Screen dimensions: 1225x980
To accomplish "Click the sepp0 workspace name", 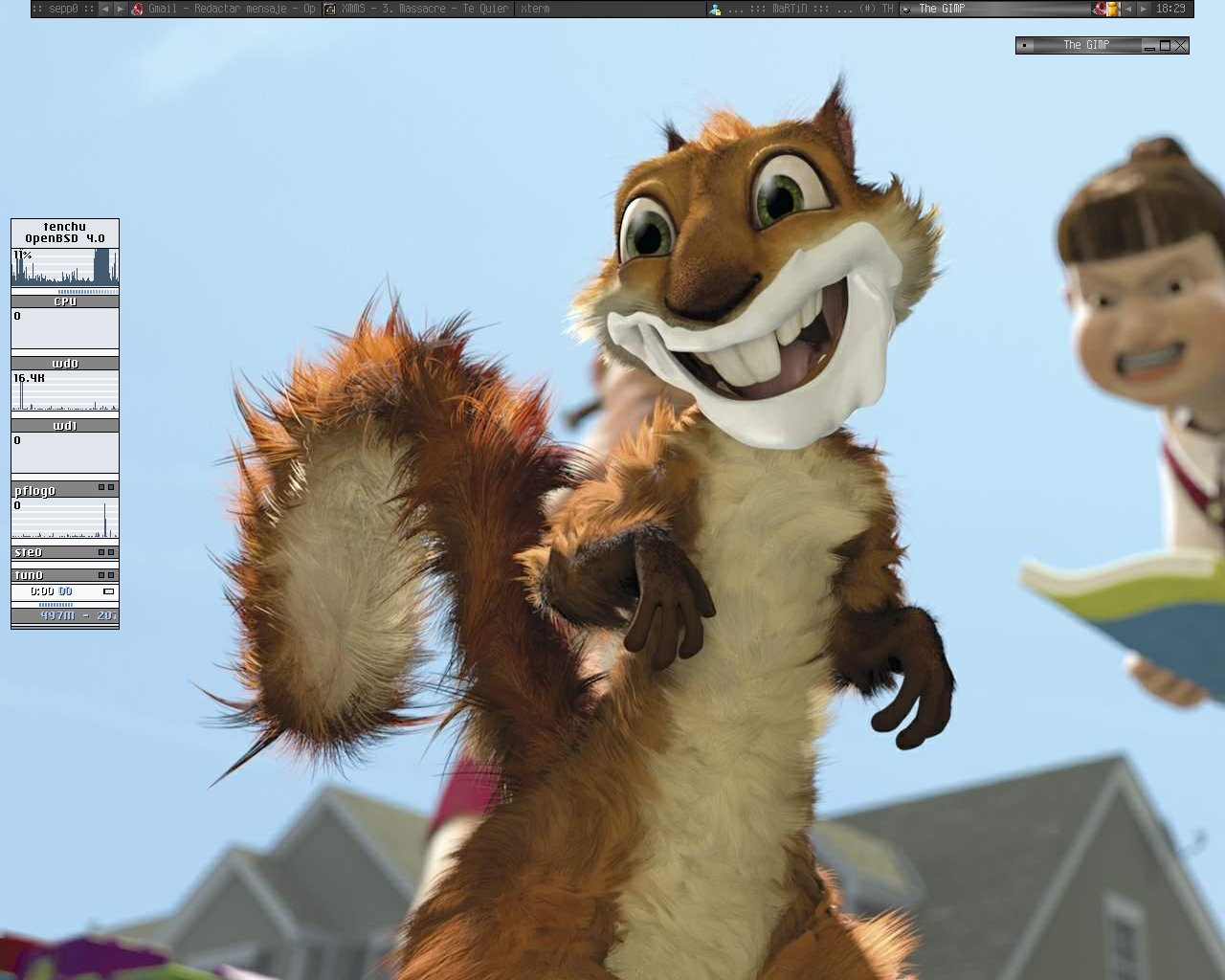I will point(63,9).
